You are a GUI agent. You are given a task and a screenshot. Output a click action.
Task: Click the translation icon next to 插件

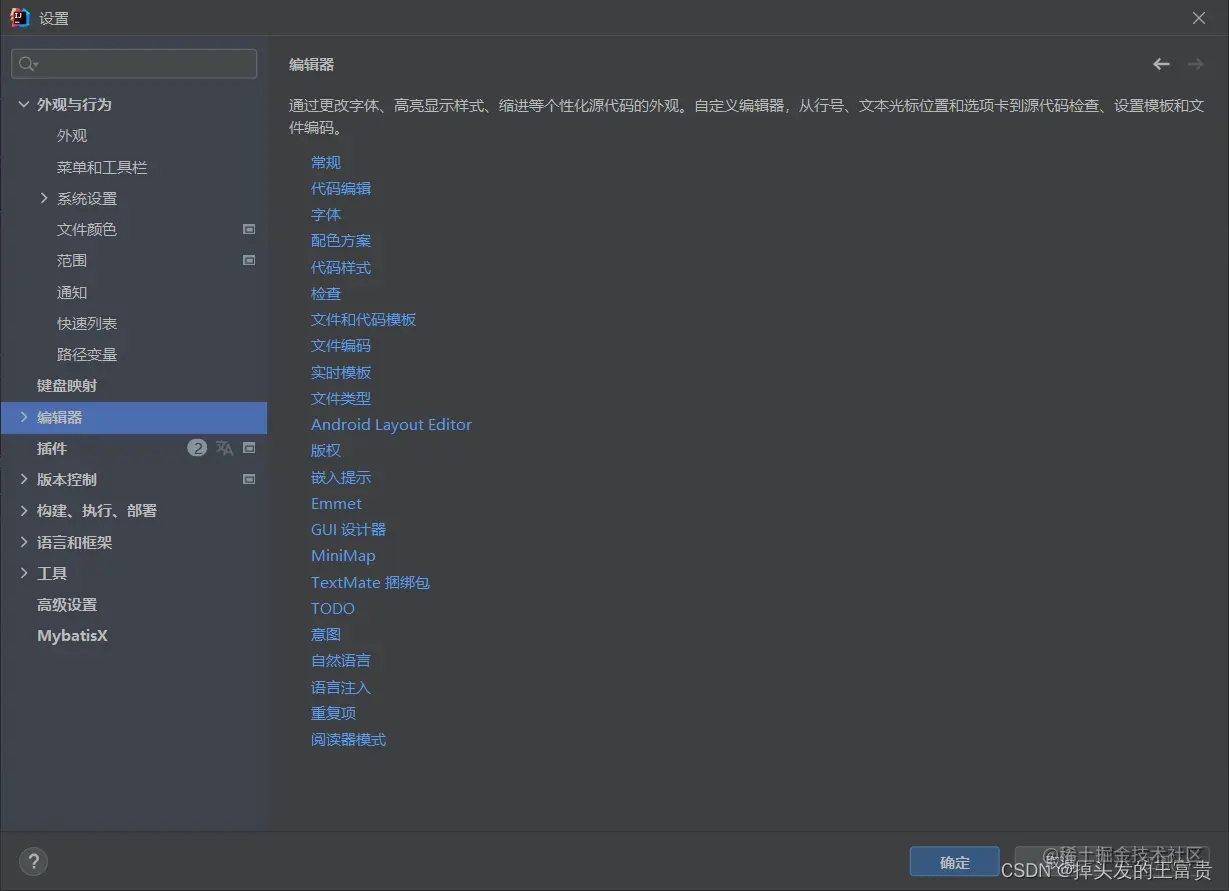[224, 447]
